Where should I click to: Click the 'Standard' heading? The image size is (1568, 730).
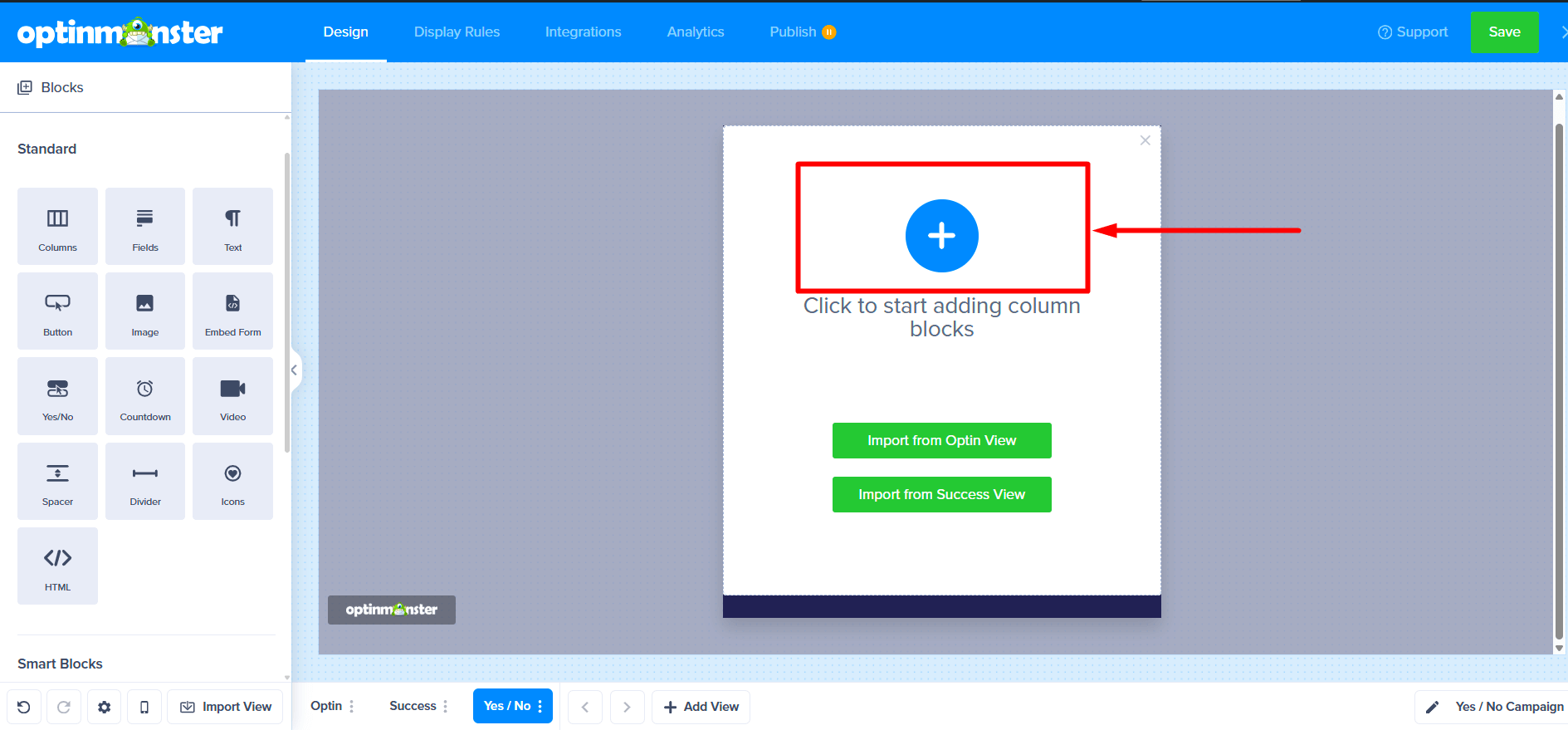point(46,149)
